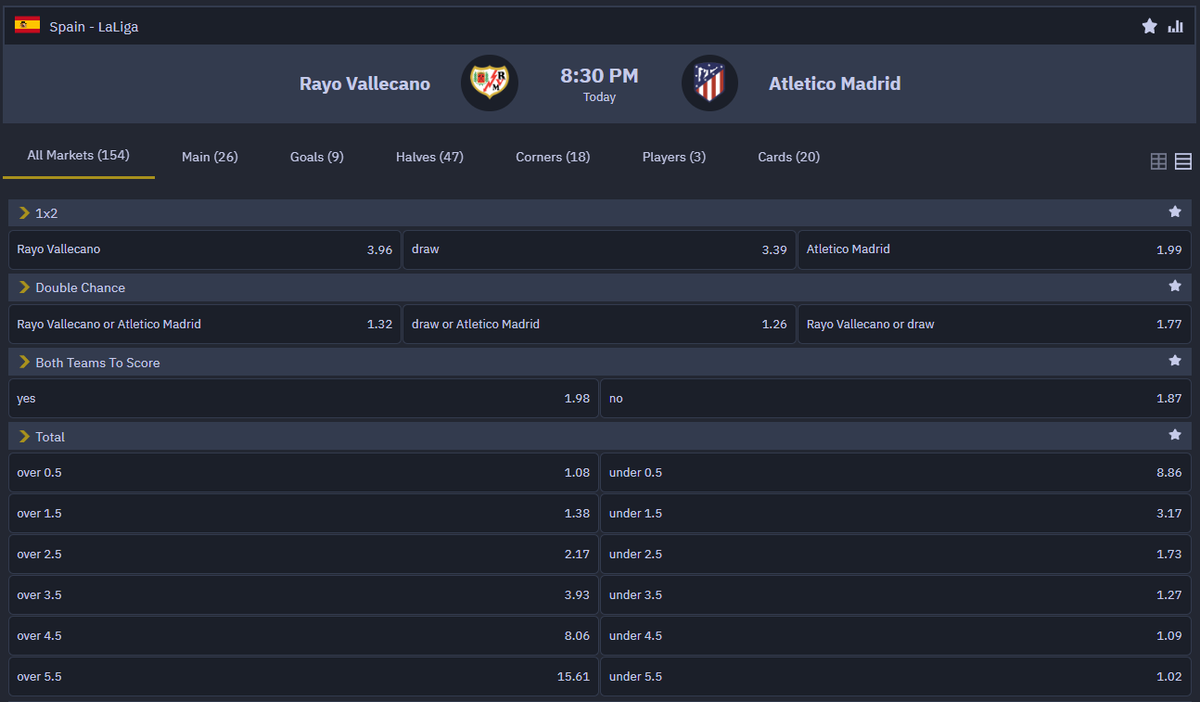Image resolution: width=1200 pixels, height=702 pixels.
Task: Favorite the 1x2 market star
Action: 1175,212
